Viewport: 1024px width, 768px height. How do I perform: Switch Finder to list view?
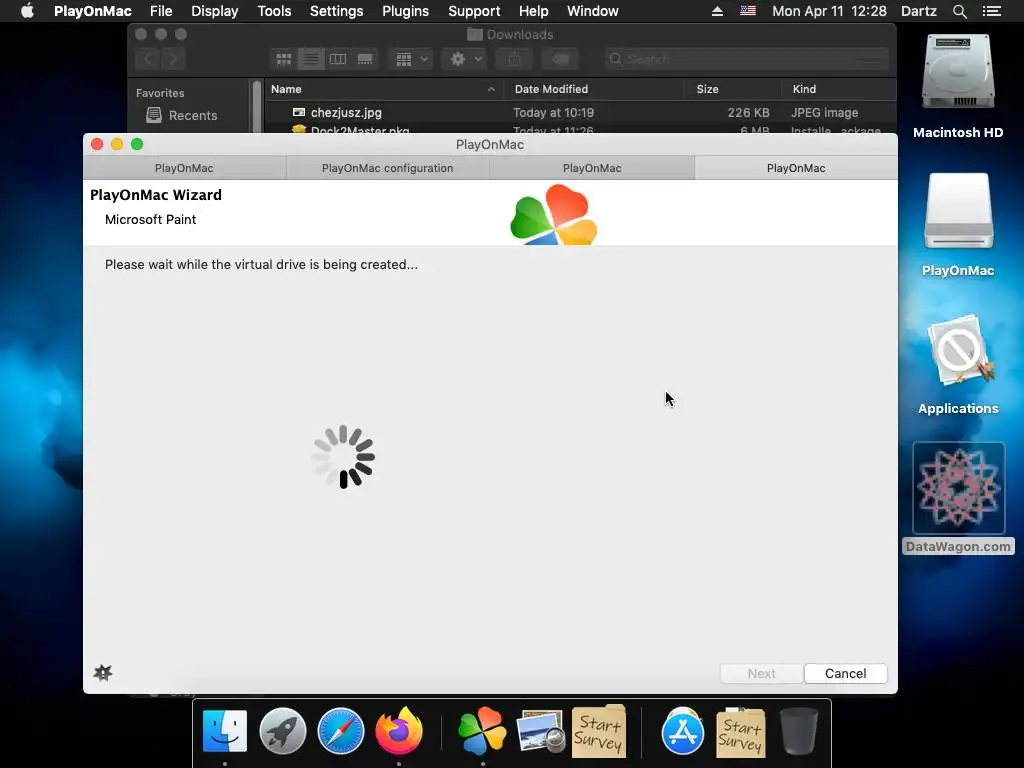click(311, 59)
